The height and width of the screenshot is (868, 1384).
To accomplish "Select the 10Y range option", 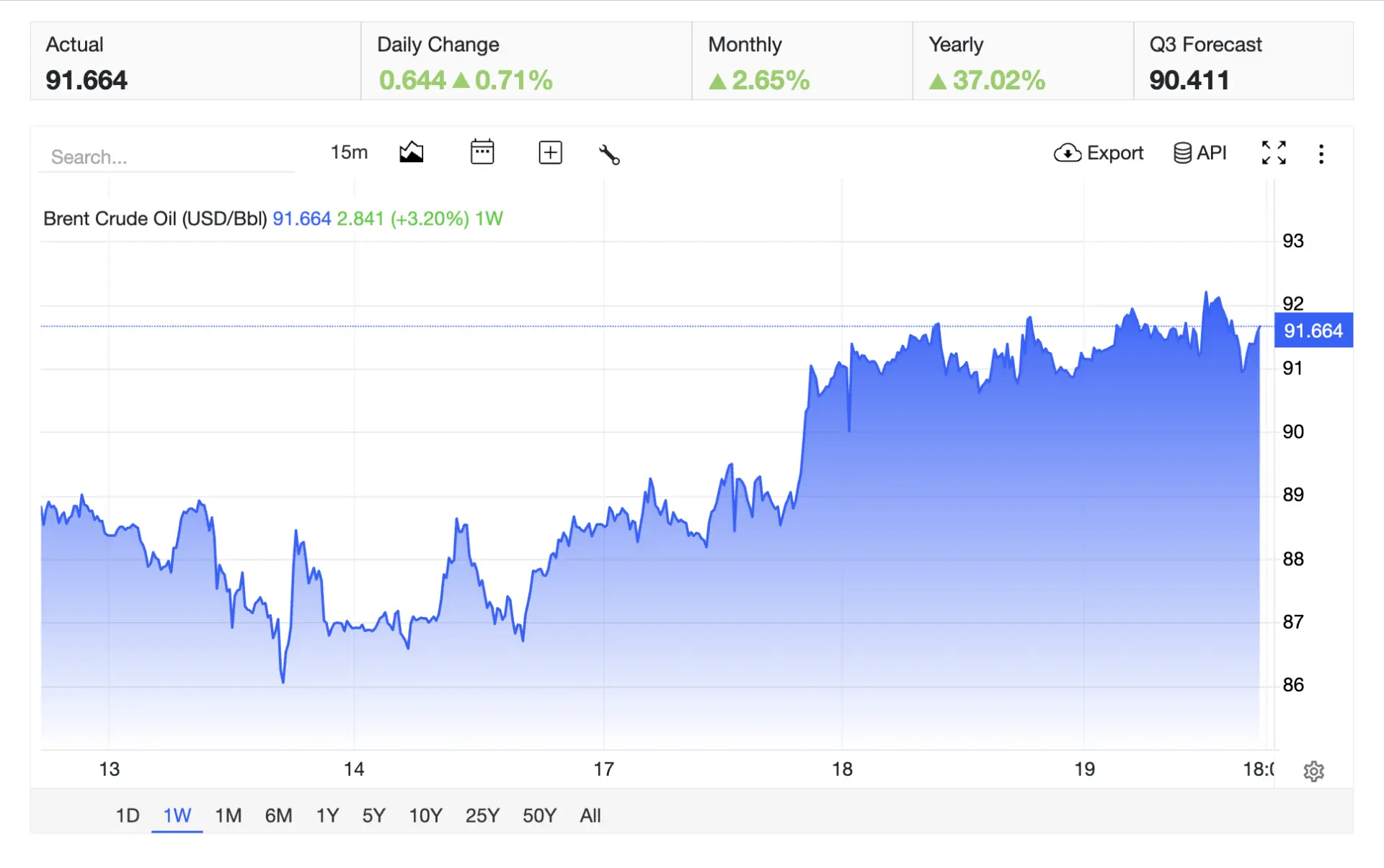I will (x=425, y=815).
